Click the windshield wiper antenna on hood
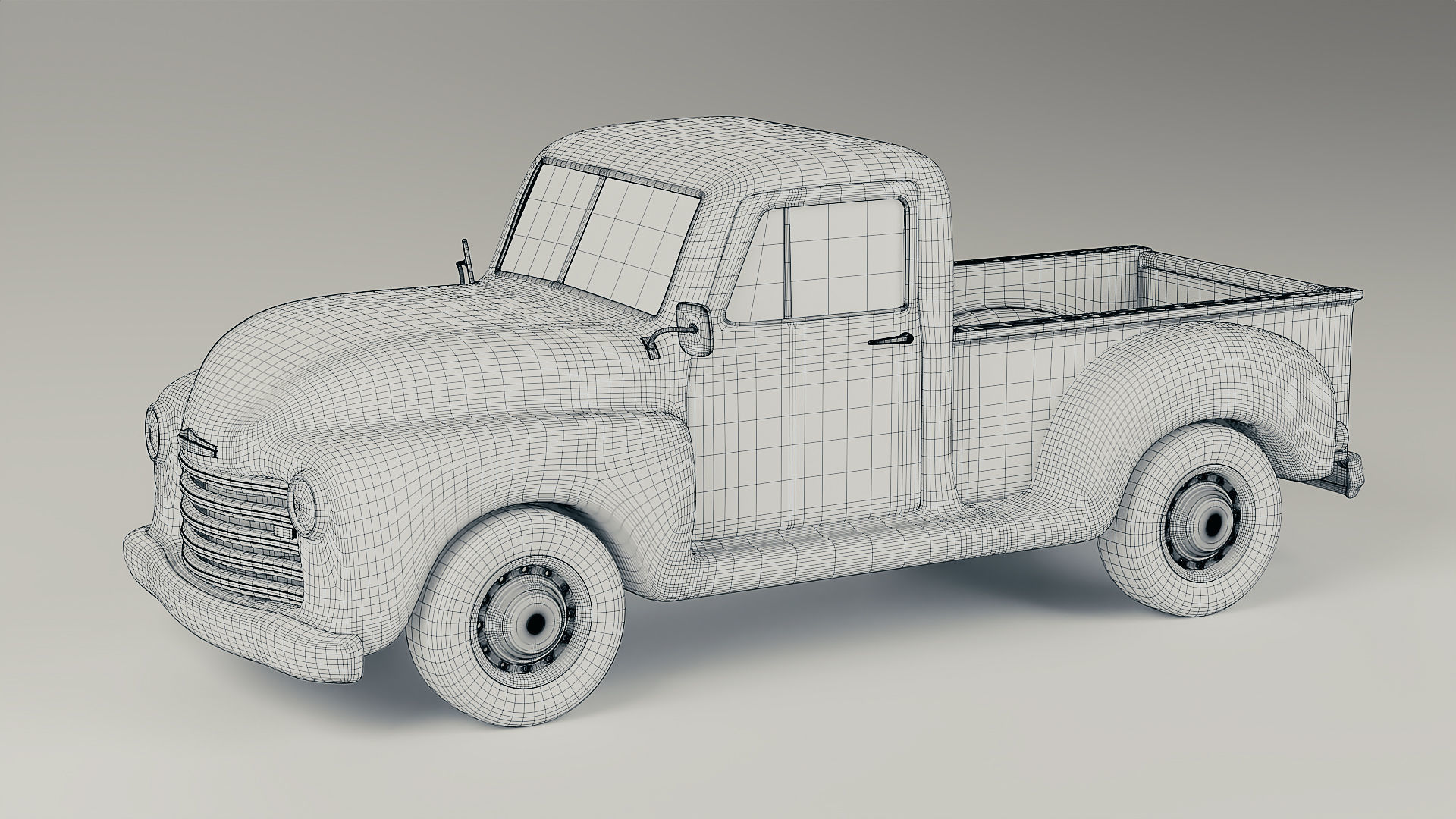The image size is (1456, 819). click(x=465, y=262)
